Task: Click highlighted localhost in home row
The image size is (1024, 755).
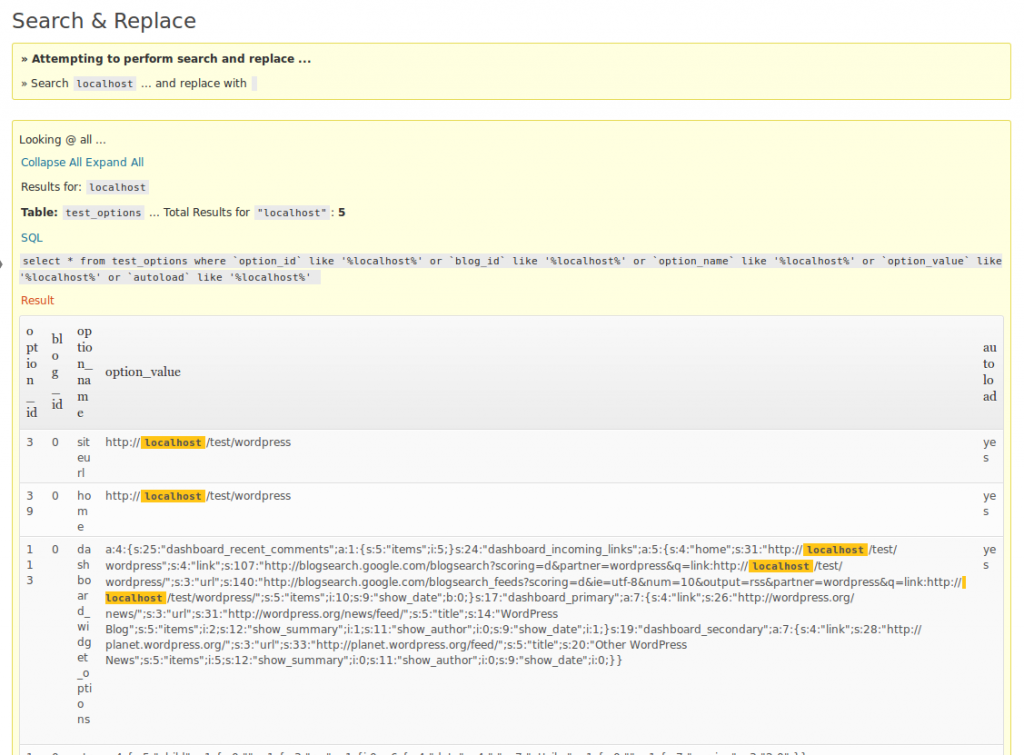Action: click(x=173, y=496)
